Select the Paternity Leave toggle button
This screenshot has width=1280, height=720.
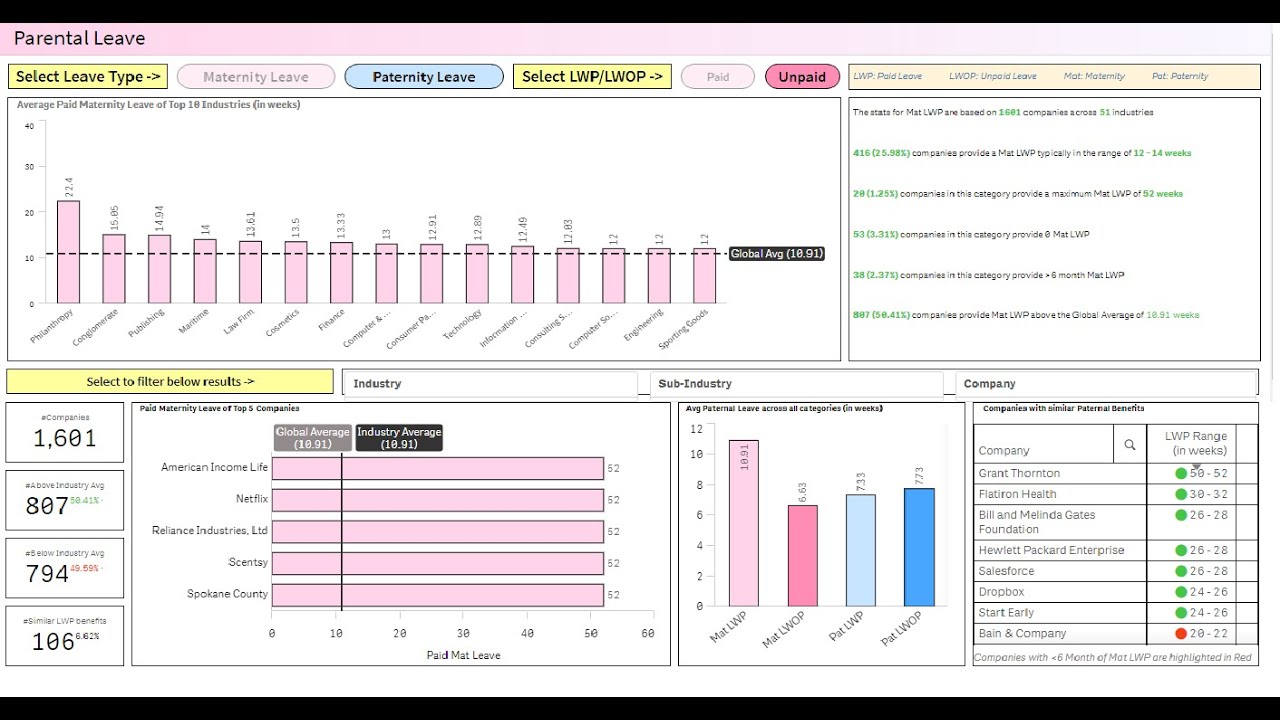tap(424, 77)
